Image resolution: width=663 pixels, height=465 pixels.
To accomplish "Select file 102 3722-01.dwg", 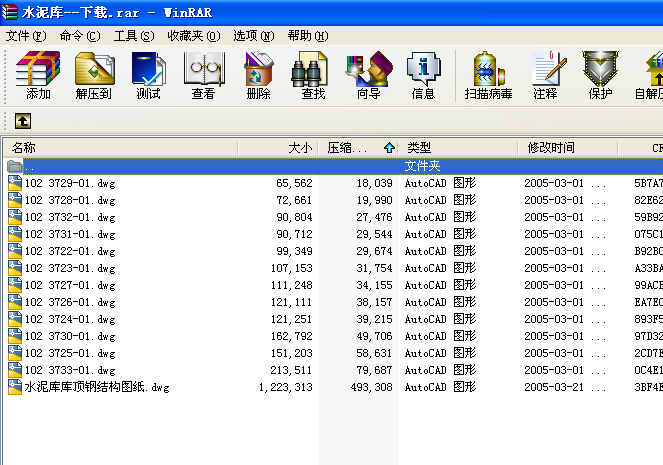I will coord(70,251).
